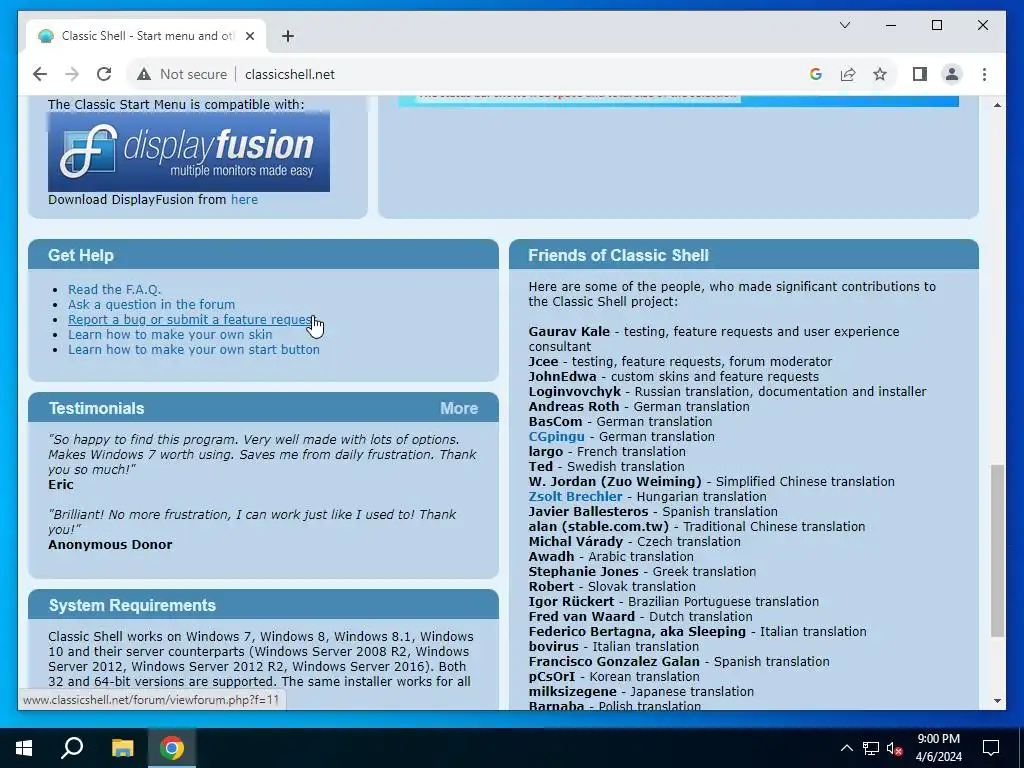
Task: Go back to the previous page
Action: [x=40, y=74]
